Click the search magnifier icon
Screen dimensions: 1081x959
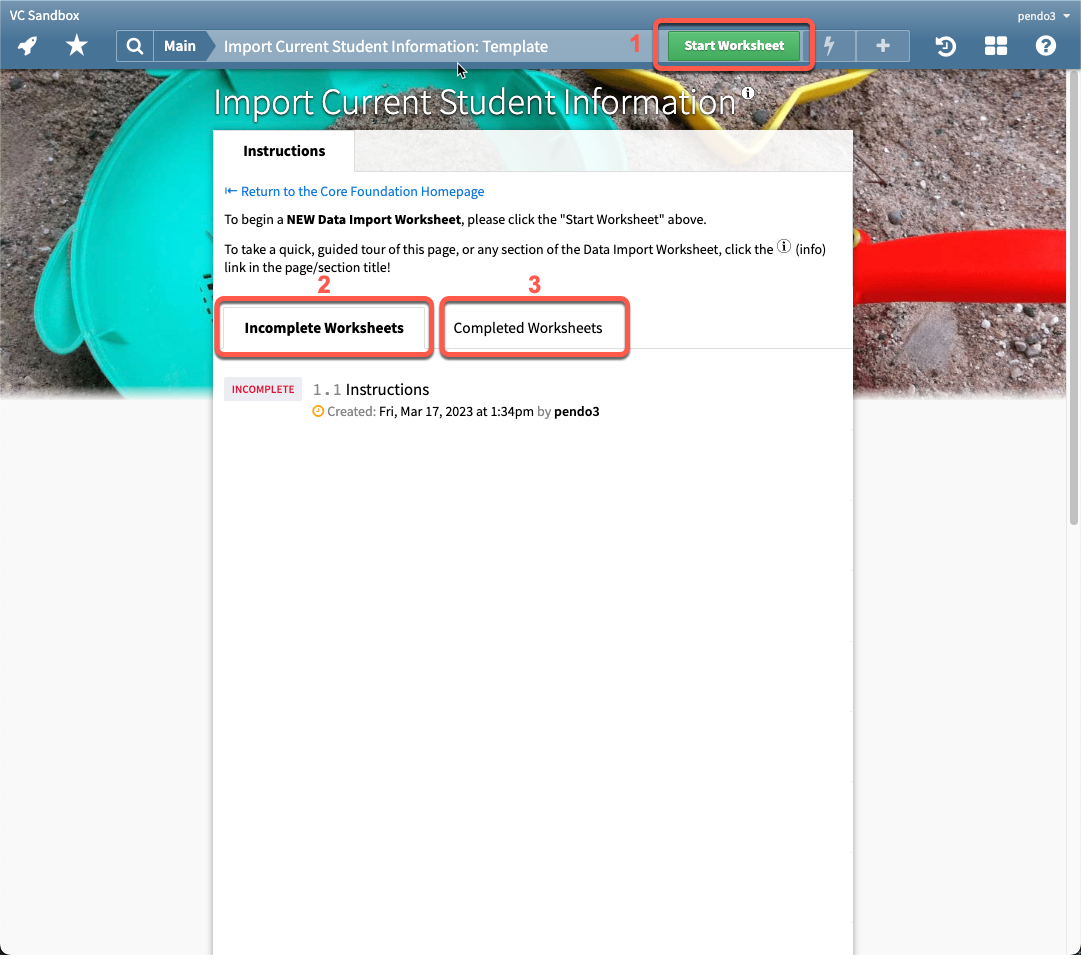134,46
